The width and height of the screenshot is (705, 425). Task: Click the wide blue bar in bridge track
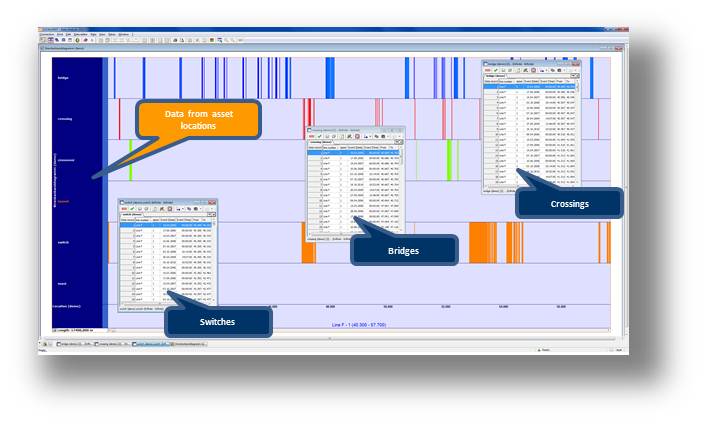(597, 77)
